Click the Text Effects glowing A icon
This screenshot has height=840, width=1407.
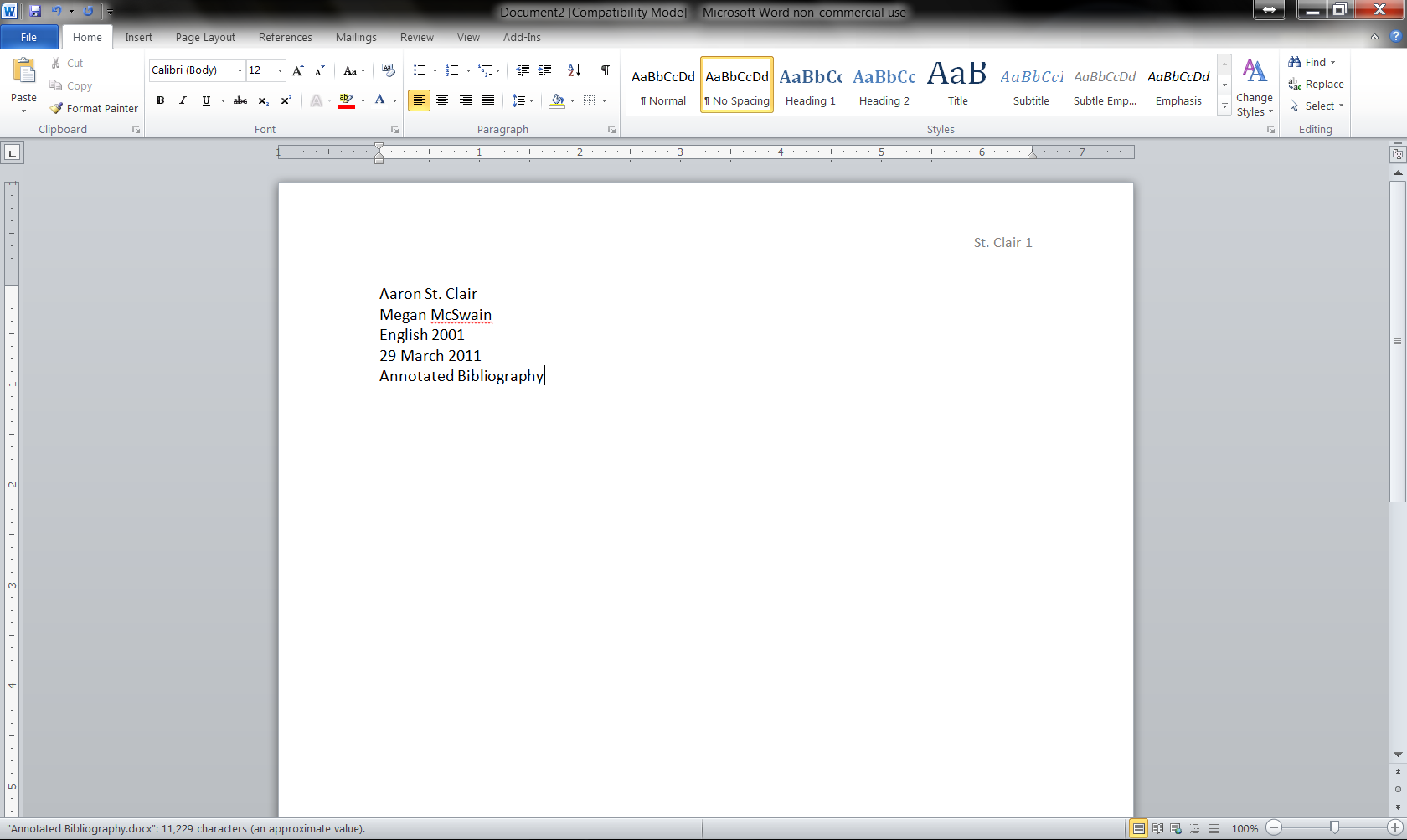[317, 100]
